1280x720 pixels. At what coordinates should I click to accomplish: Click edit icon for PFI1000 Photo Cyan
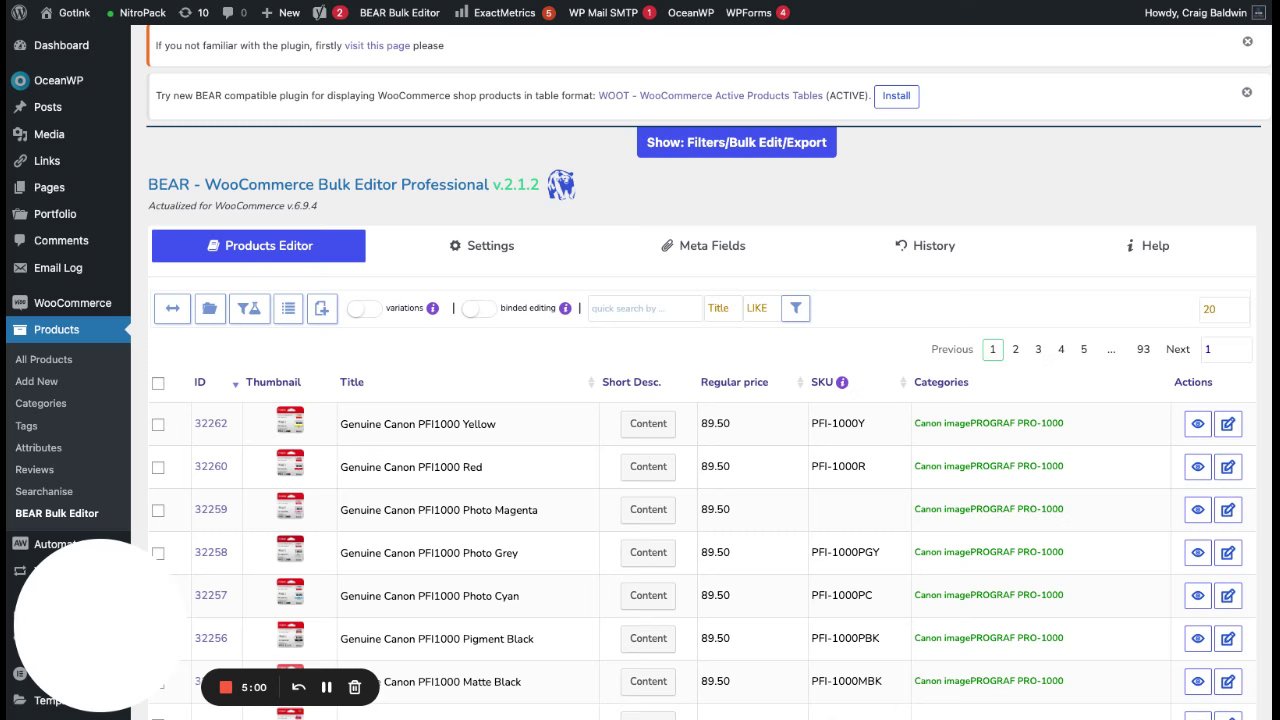(1227, 596)
